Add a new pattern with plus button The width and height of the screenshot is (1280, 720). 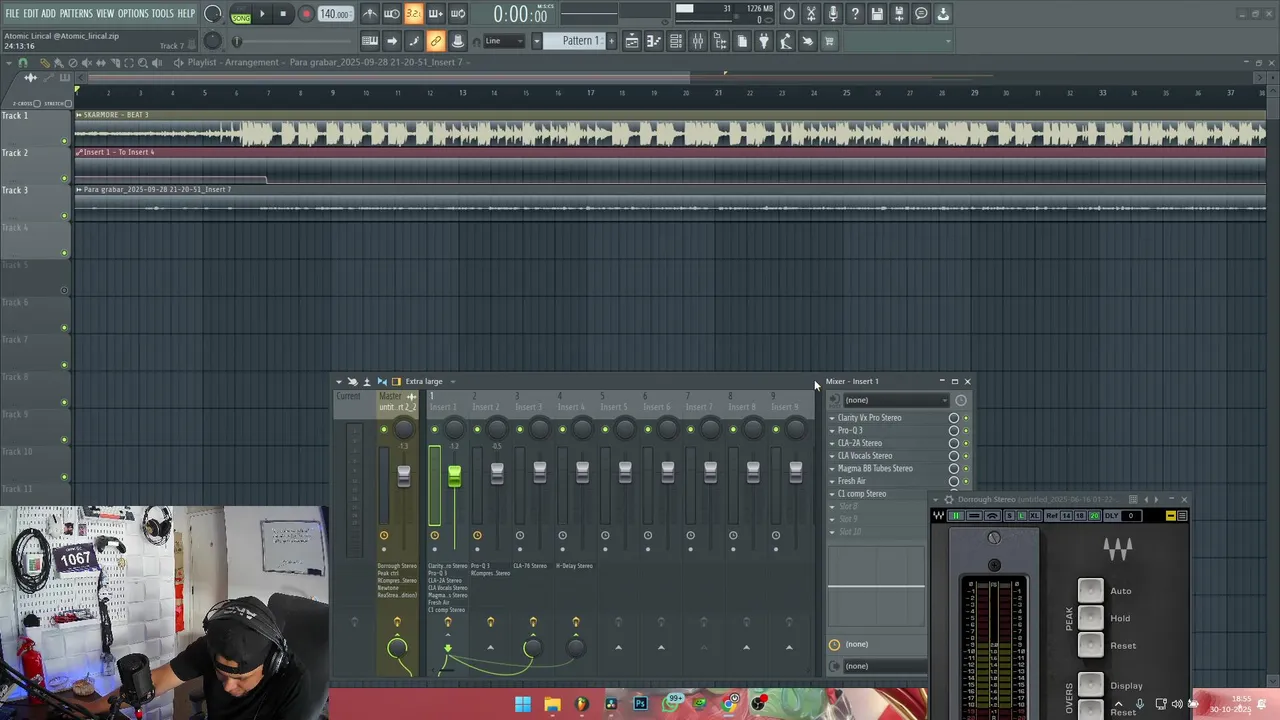pos(612,41)
